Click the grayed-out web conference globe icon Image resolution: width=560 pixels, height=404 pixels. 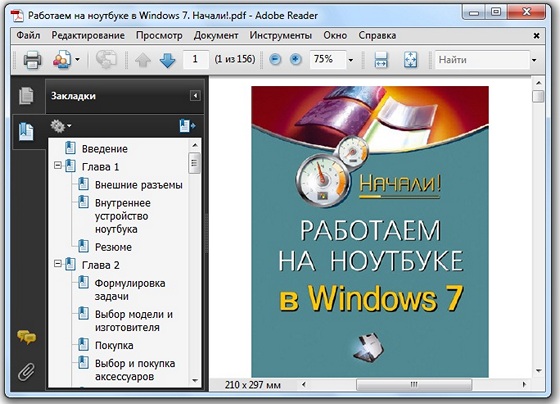[106, 59]
